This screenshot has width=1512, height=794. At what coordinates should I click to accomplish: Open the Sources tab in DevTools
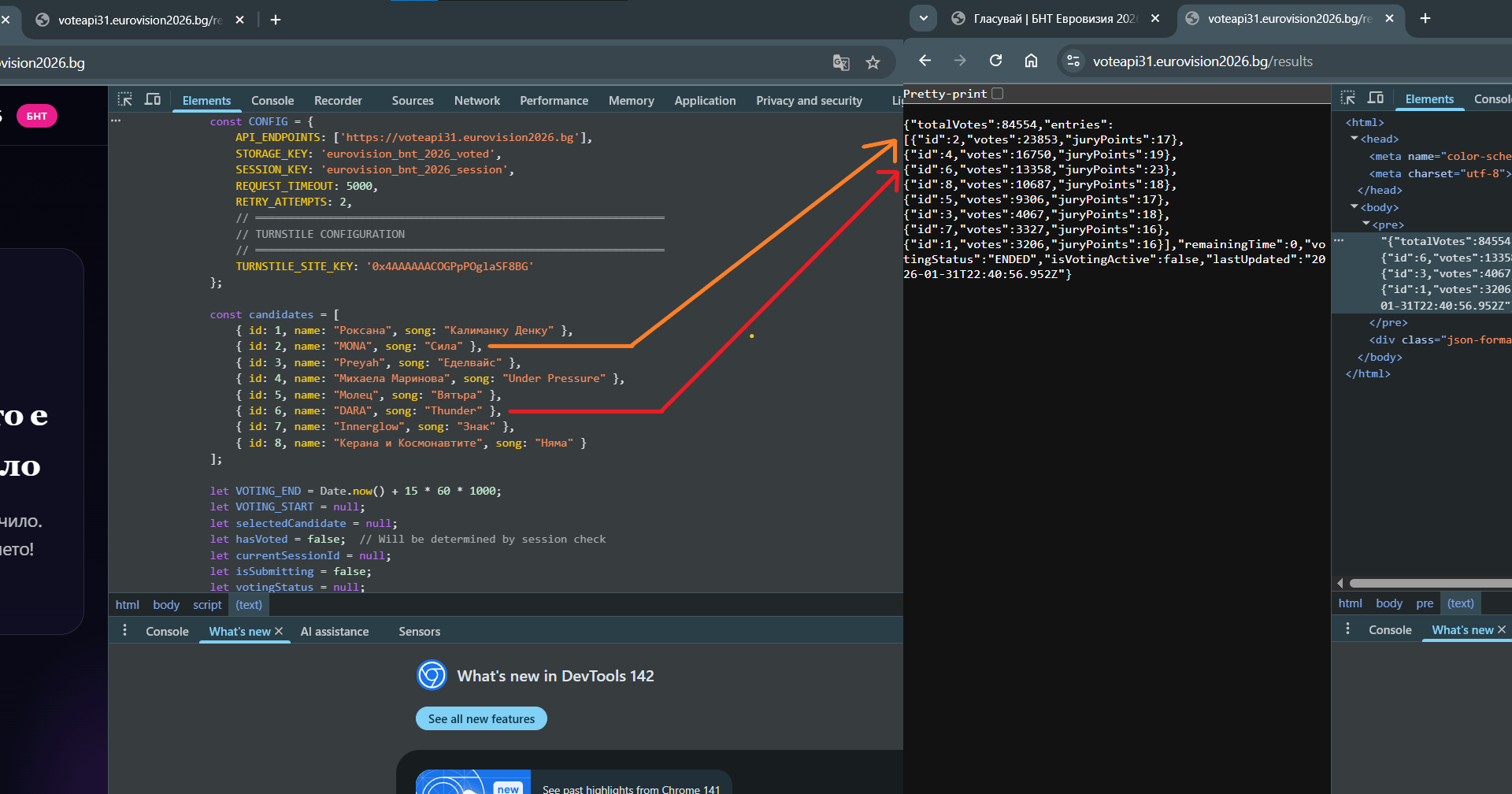[412, 101]
